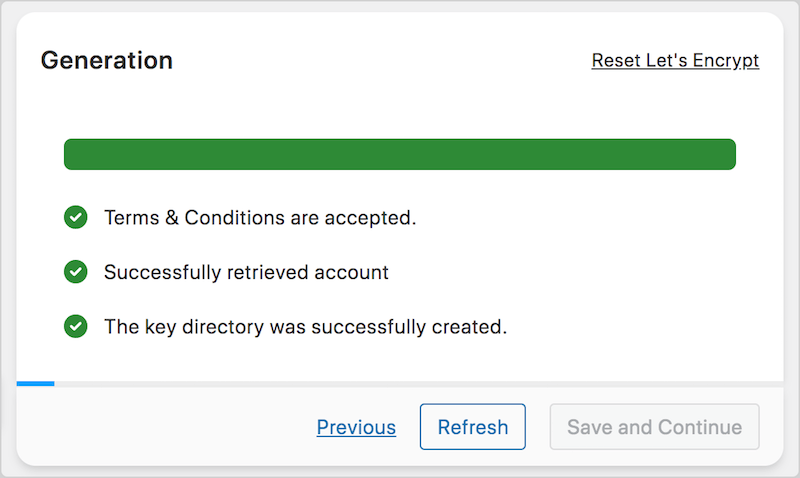Viewport: 800px width, 478px height.
Task: Click the word accepted in first status line
Action: click(370, 218)
